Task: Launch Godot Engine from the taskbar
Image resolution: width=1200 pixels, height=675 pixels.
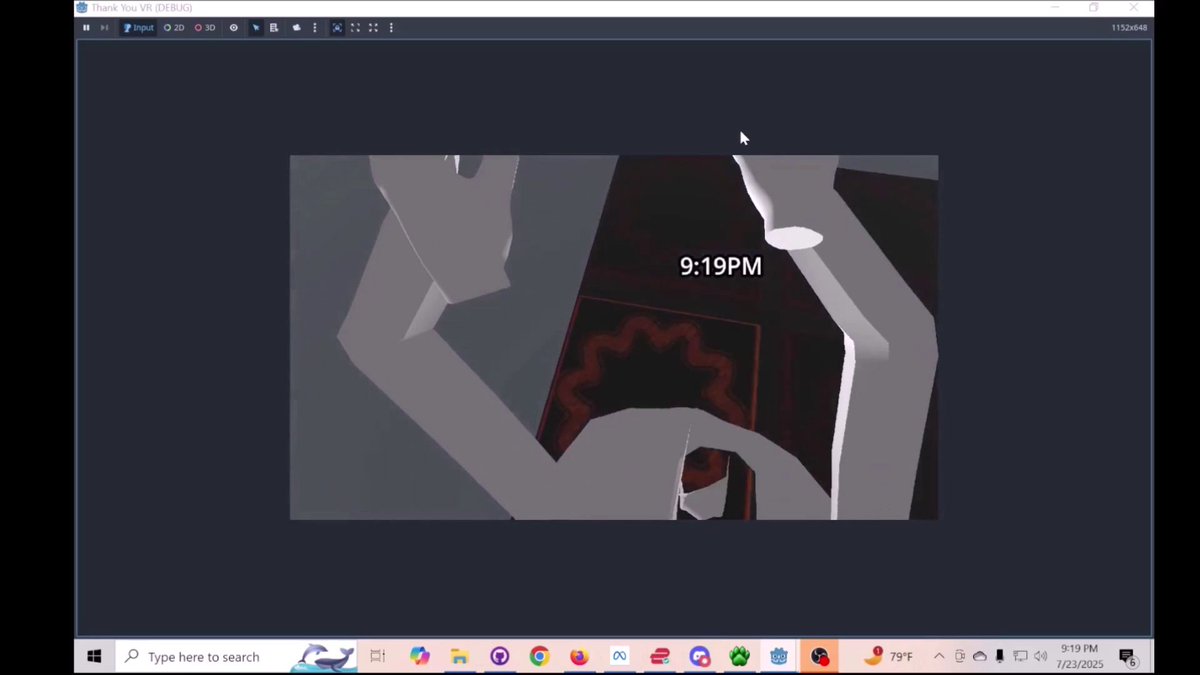Action: coord(779,656)
